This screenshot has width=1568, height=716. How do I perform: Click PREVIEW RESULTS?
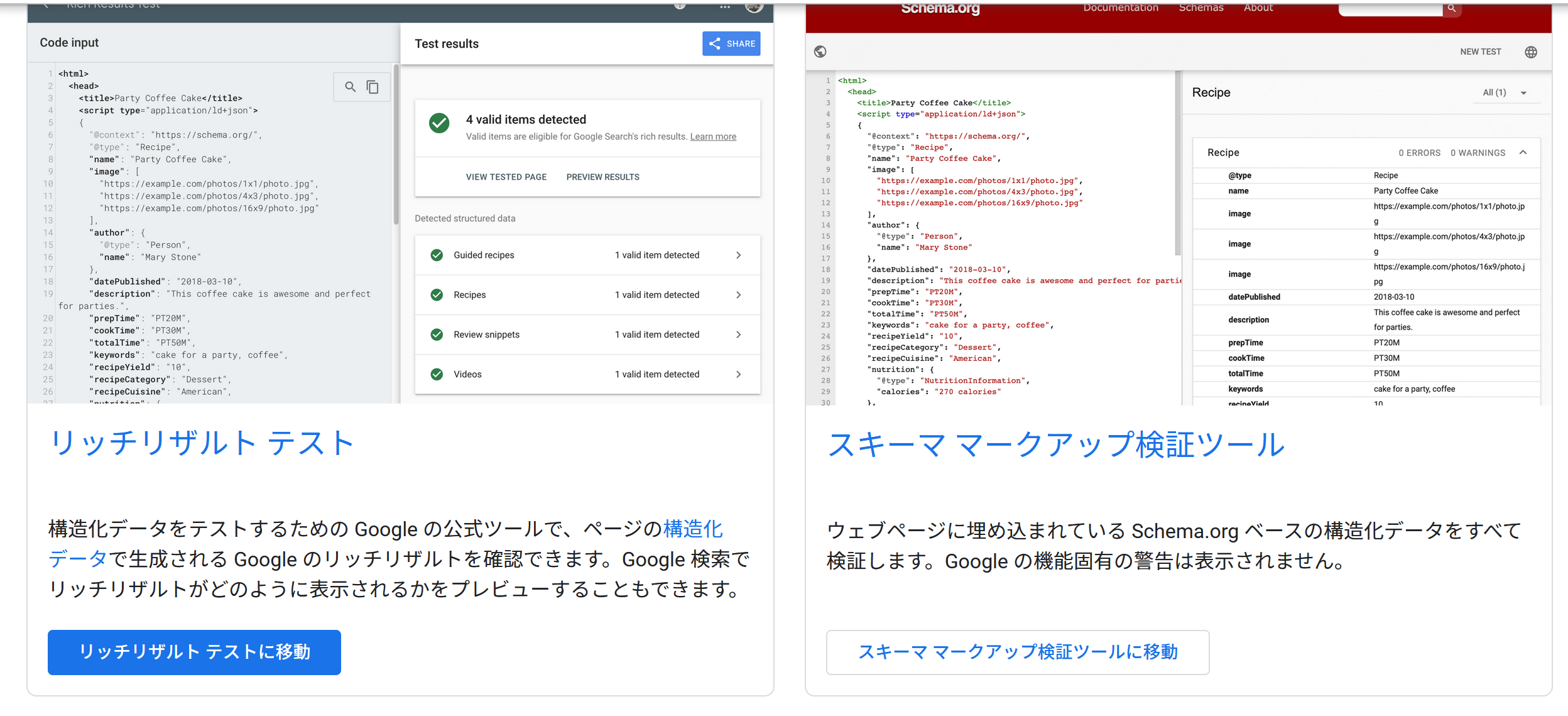click(x=602, y=177)
